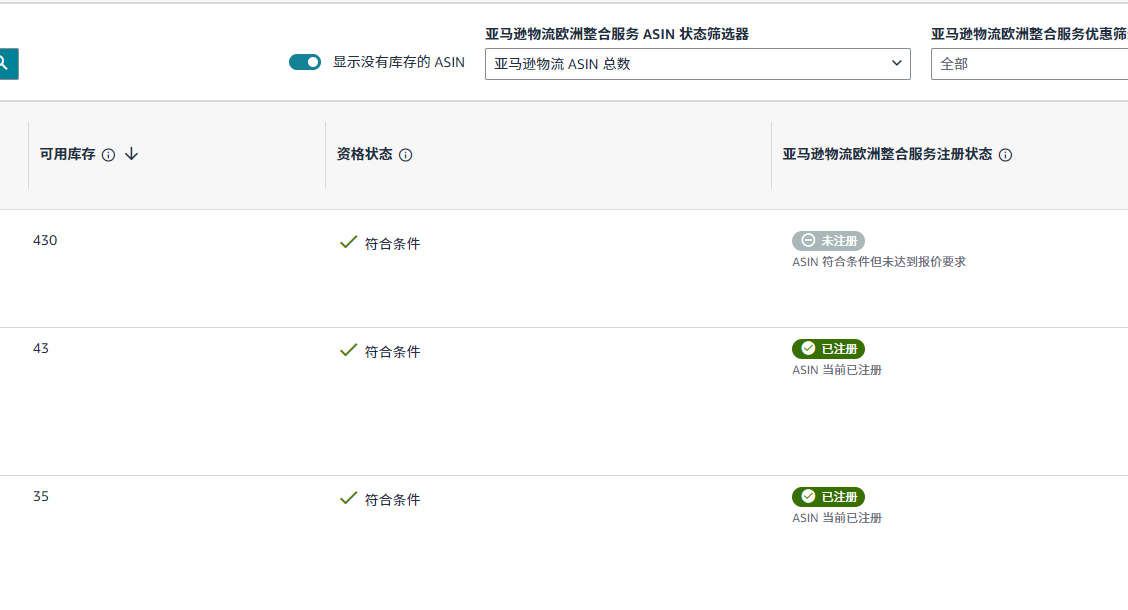The image size is (1128, 610).
Task: Click the 符合条件 text in the 43 row
Action: [392, 352]
